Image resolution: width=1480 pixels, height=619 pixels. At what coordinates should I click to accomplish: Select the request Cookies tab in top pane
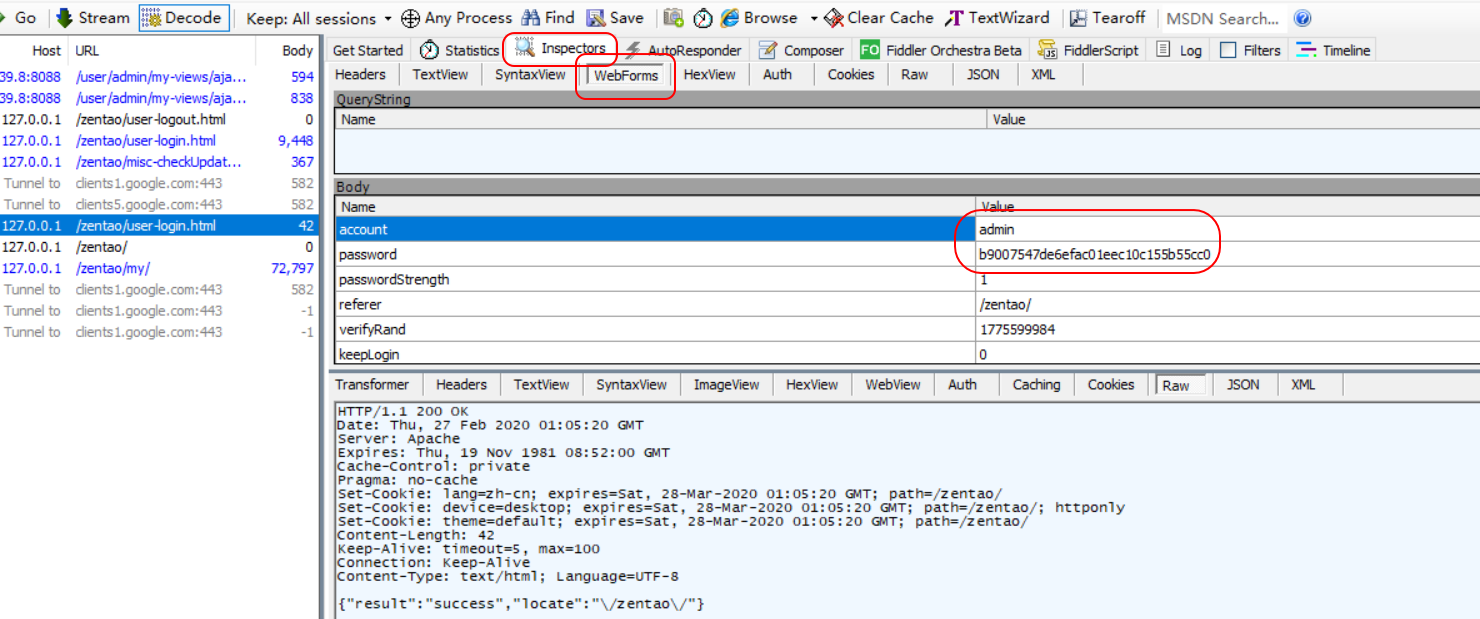pyautogui.click(x=850, y=74)
